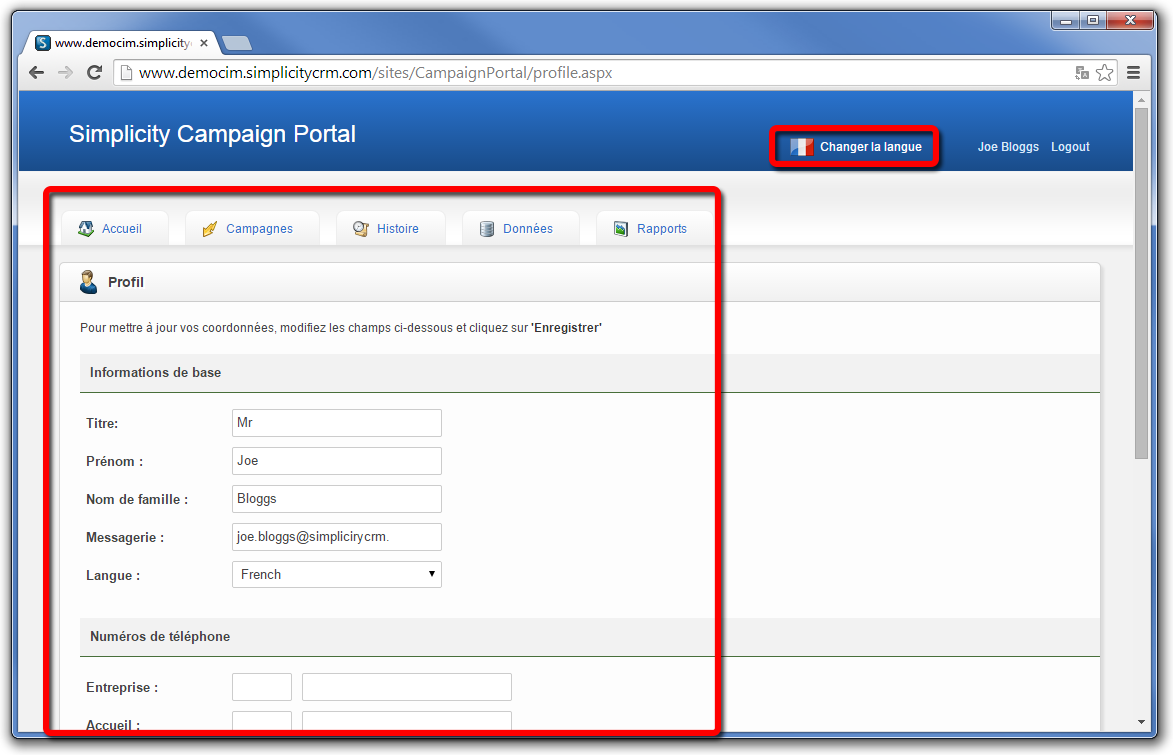Click the Profil panel heading text

pyautogui.click(x=126, y=282)
